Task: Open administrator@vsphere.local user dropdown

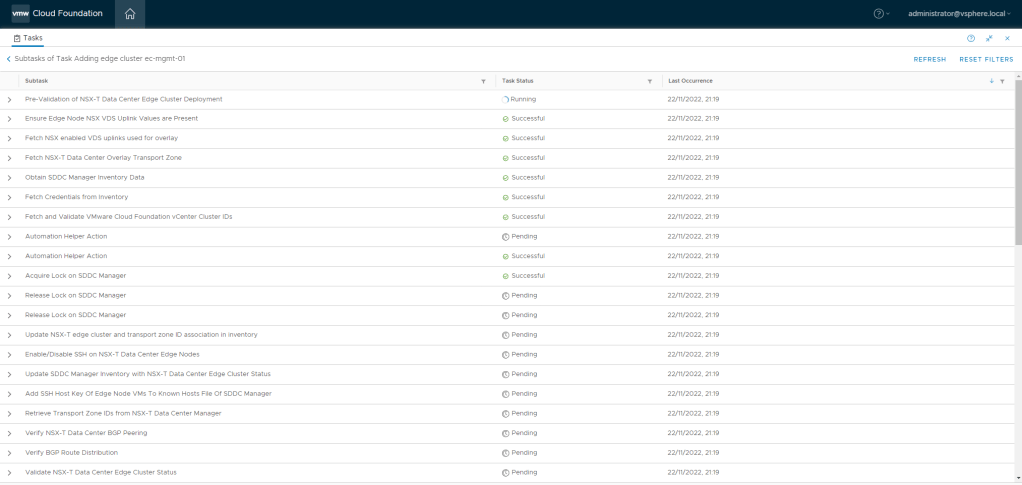Action: [x=959, y=14]
